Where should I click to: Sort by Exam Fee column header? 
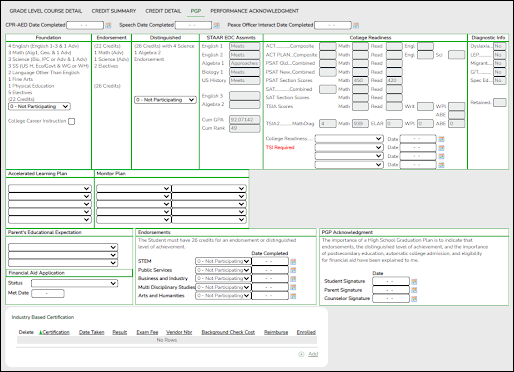point(147,332)
